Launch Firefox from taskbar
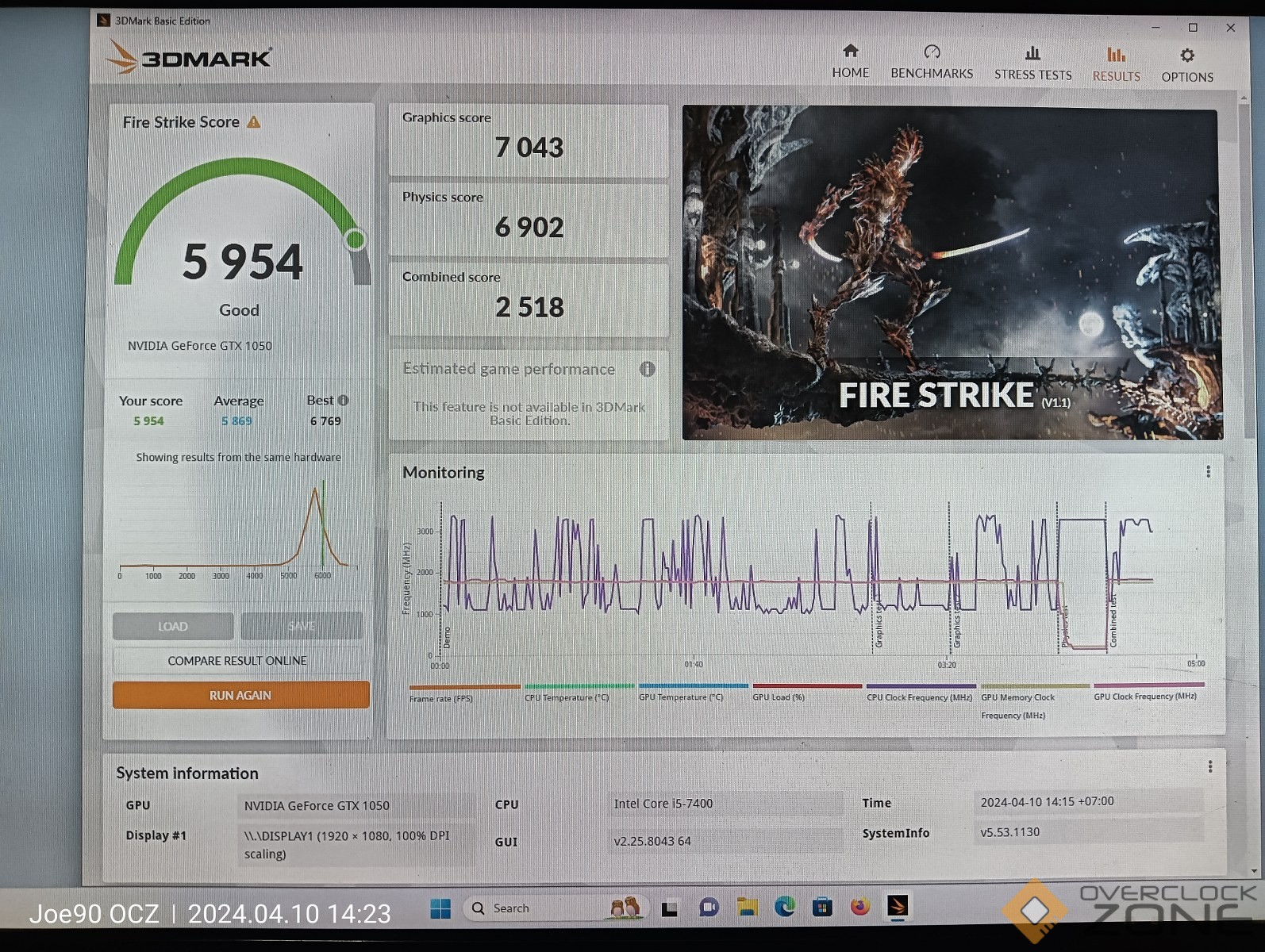The image size is (1265, 952). (x=860, y=906)
